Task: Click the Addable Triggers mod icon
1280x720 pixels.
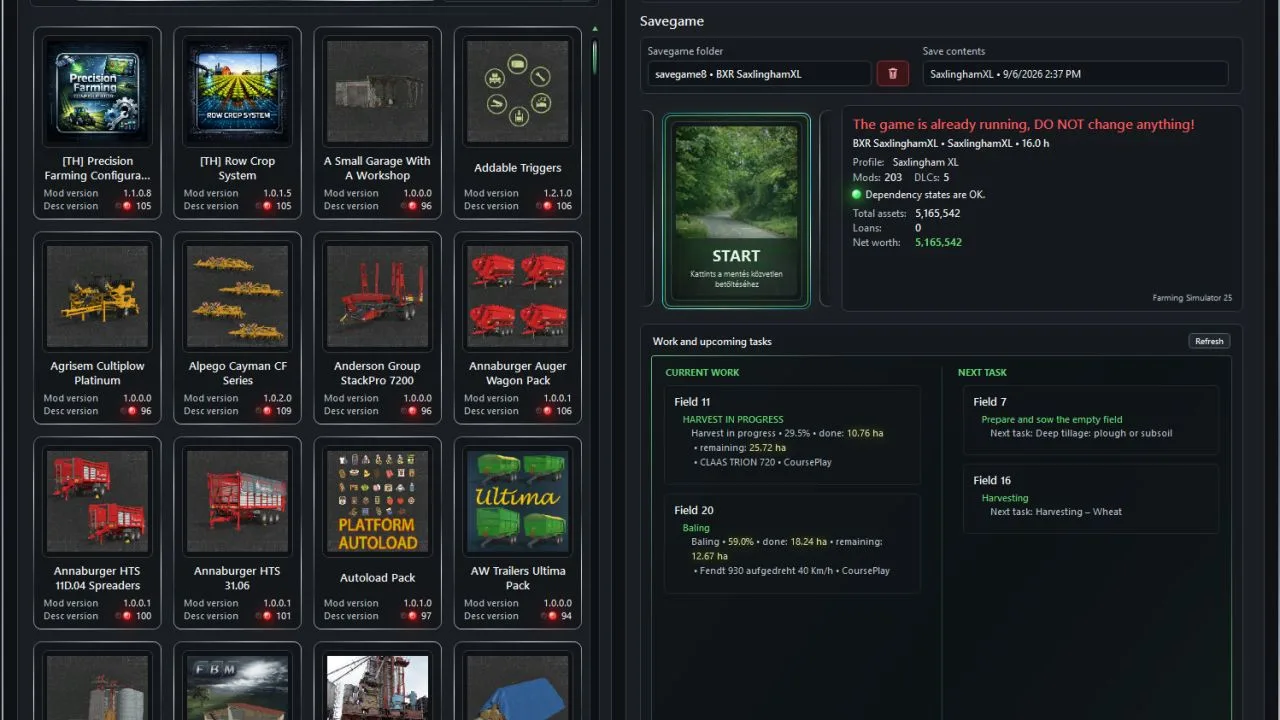Action: 517,91
